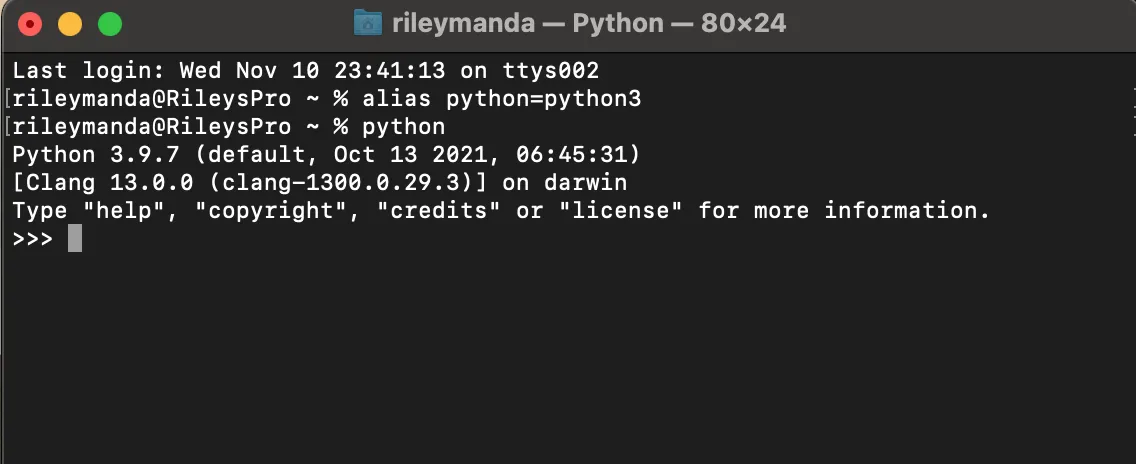Click the yellow minimize window button
This screenshot has height=464, width=1136.
(x=70, y=24)
